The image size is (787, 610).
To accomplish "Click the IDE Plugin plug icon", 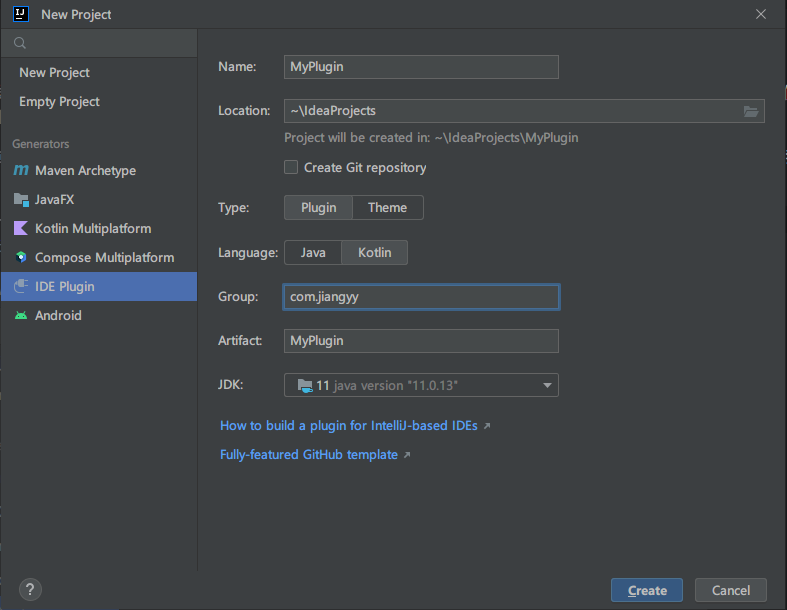I will 21,286.
